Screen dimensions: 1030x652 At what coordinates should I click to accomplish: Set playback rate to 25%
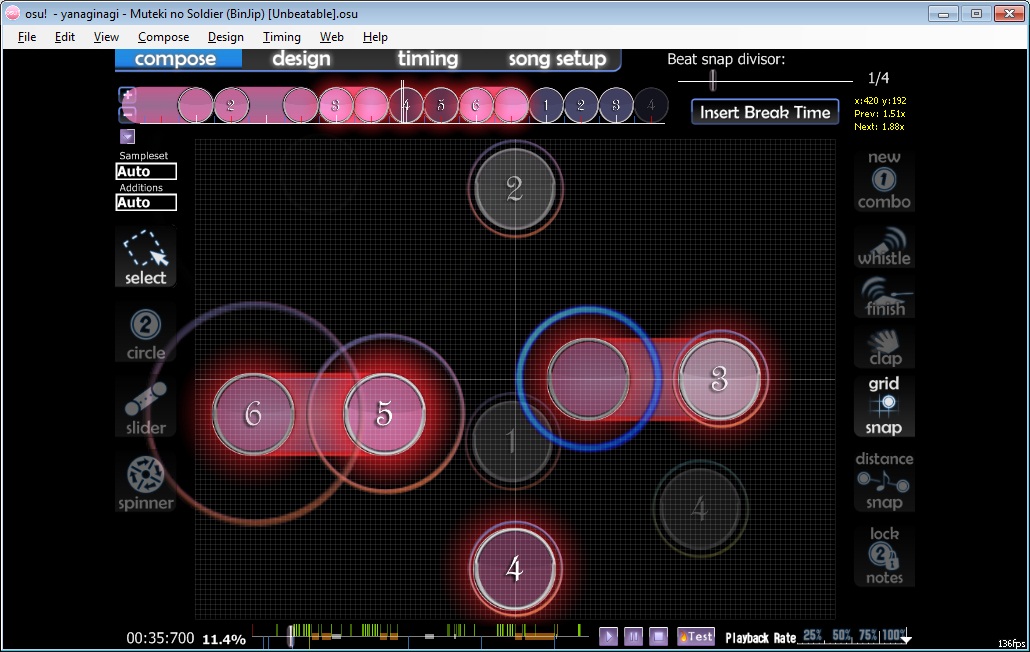click(x=813, y=635)
